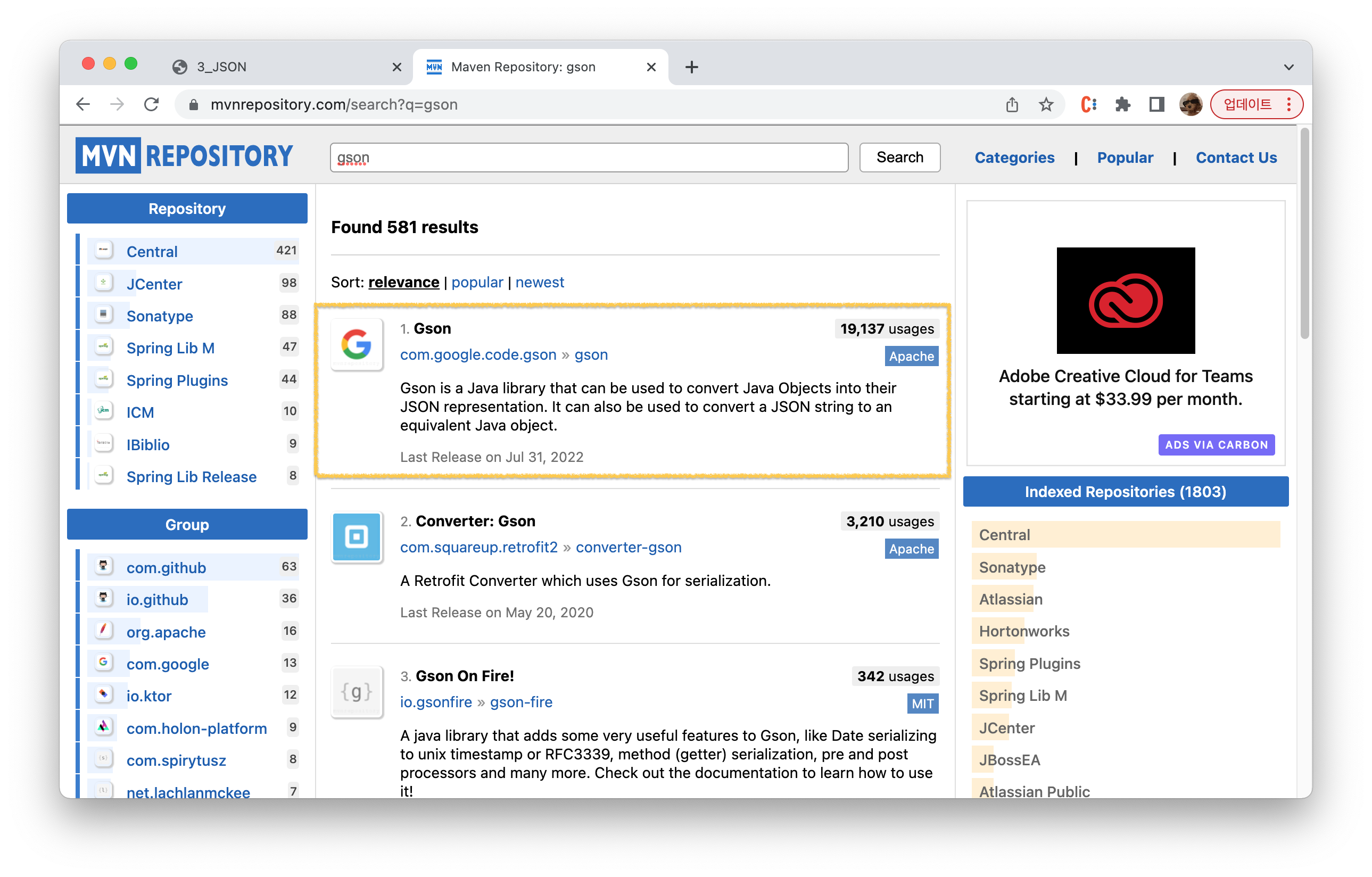This screenshot has height=877, width=1372.
Task: Sort results by newest
Action: click(540, 282)
